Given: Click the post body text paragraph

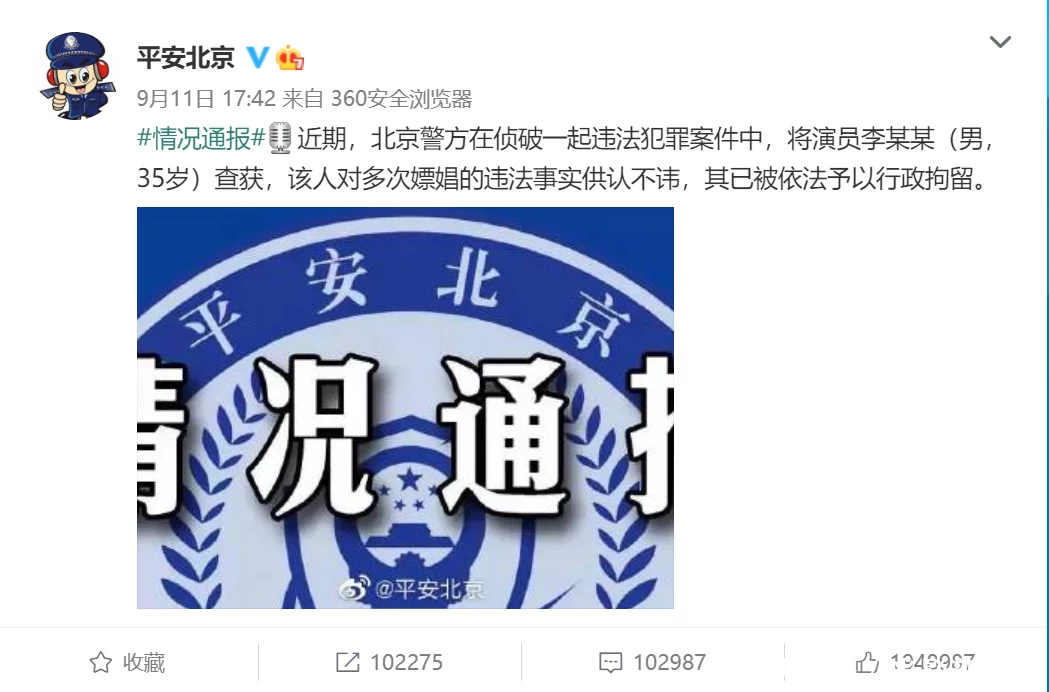Looking at the screenshot, I should (x=565, y=159).
